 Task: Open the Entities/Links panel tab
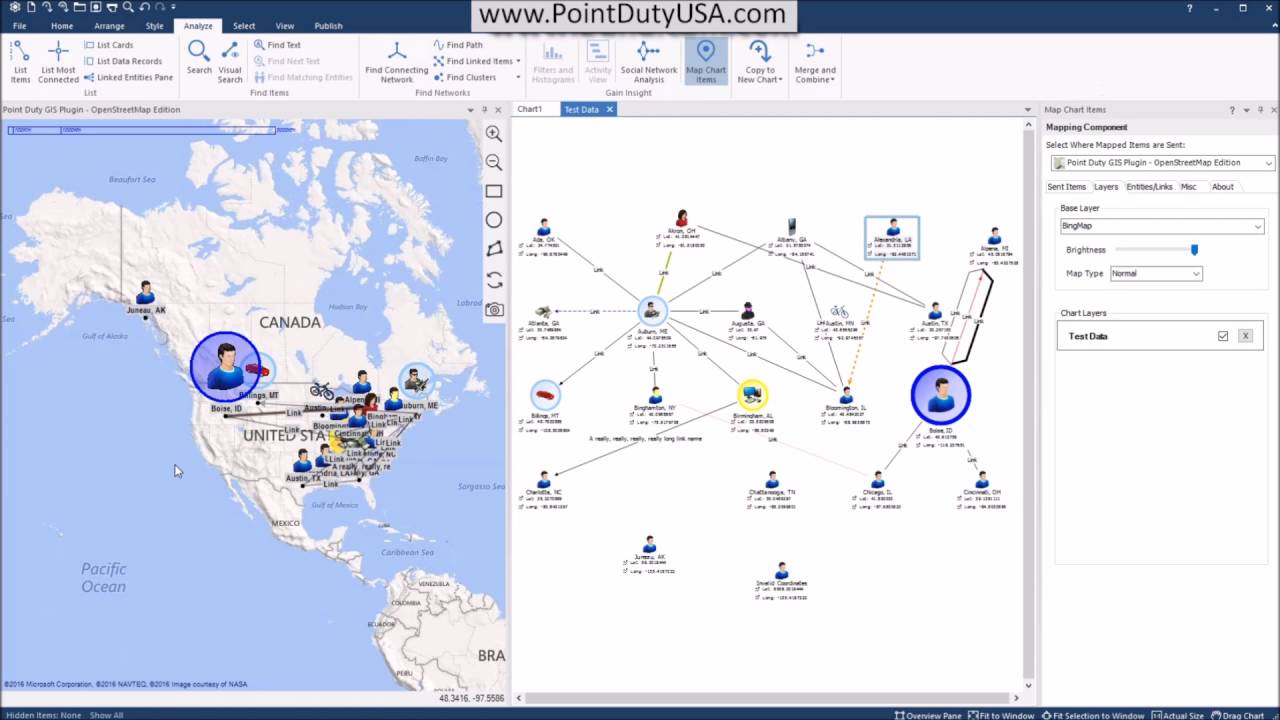click(1149, 187)
